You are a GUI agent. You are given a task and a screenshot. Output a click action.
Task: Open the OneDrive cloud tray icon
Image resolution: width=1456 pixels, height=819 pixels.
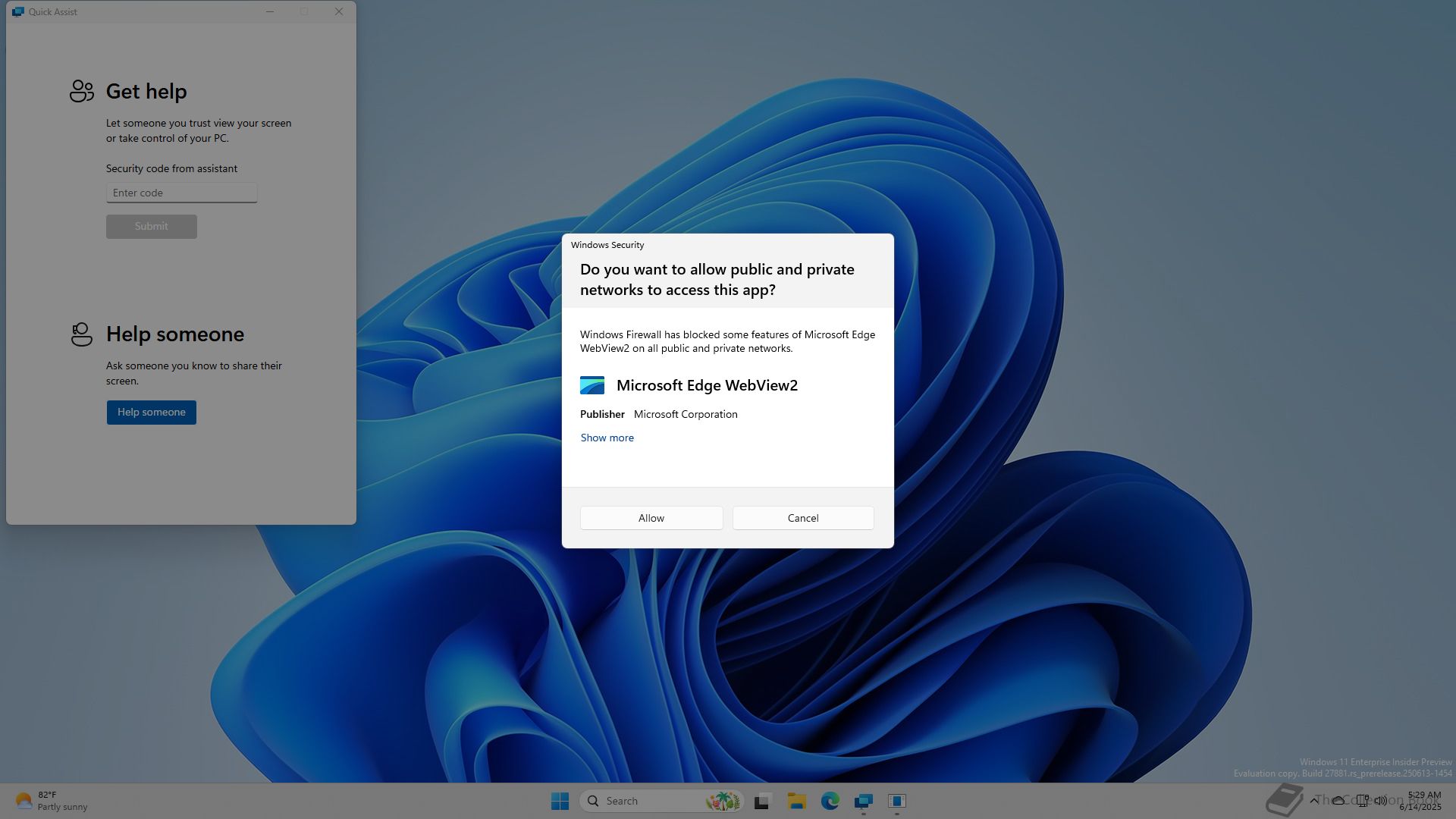pyautogui.click(x=1338, y=800)
